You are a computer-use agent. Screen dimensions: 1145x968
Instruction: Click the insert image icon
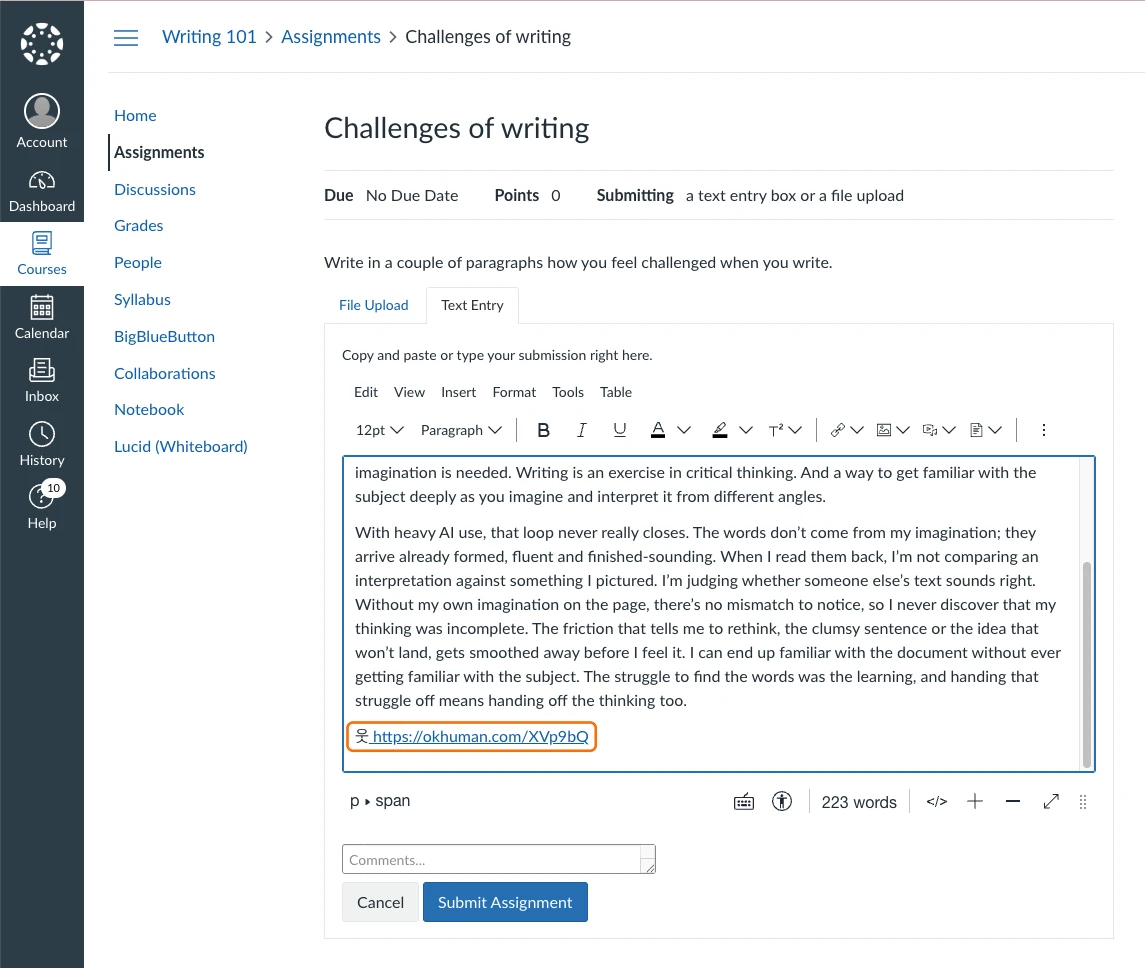coord(884,430)
